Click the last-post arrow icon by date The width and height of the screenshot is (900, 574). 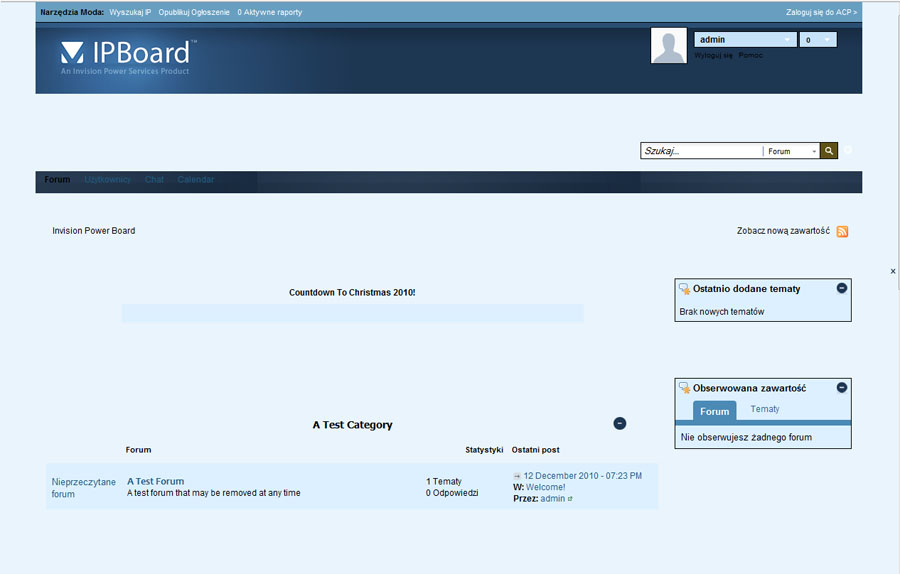coord(517,476)
